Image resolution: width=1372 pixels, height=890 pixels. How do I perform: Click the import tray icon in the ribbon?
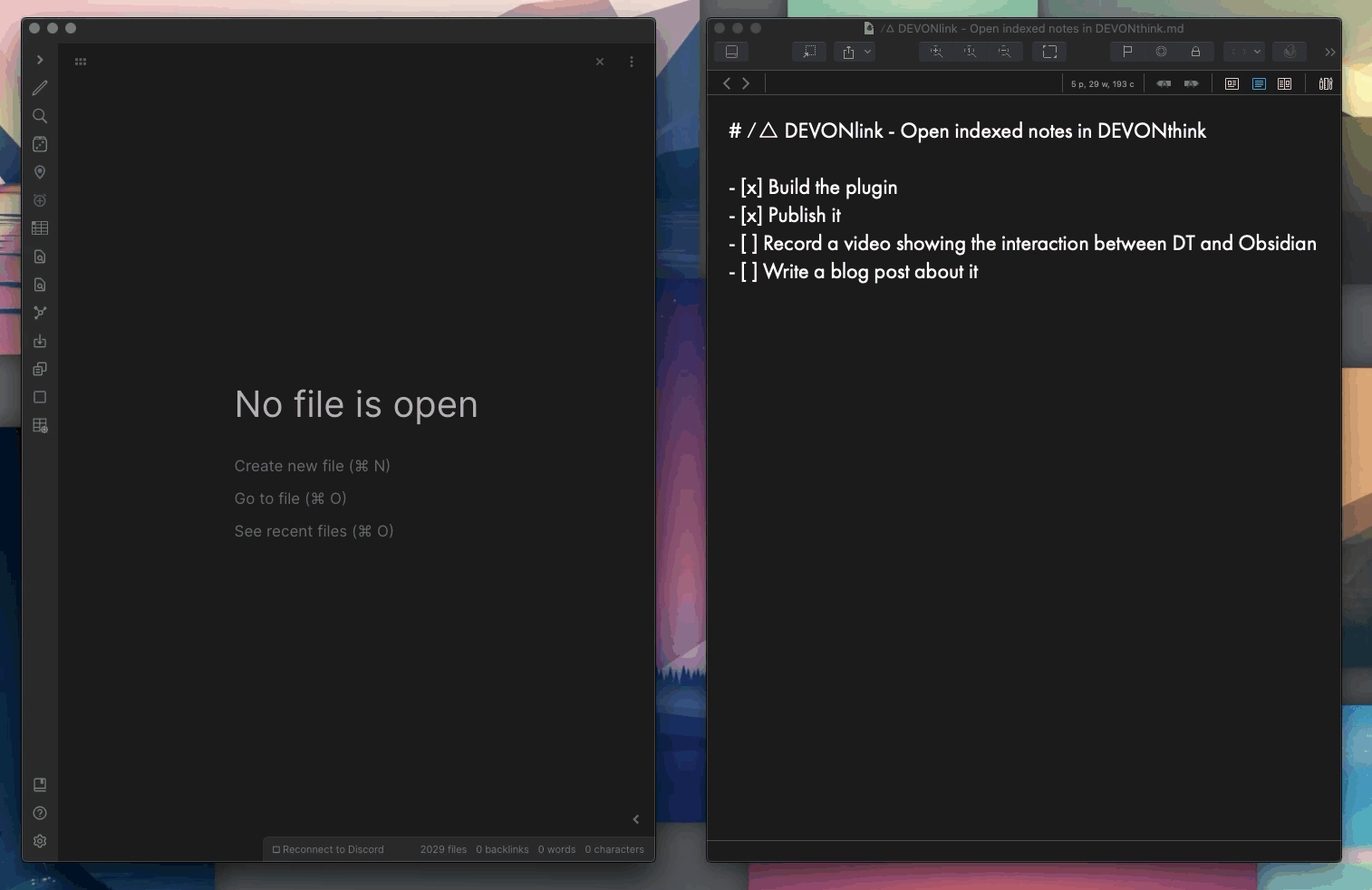[40, 341]
